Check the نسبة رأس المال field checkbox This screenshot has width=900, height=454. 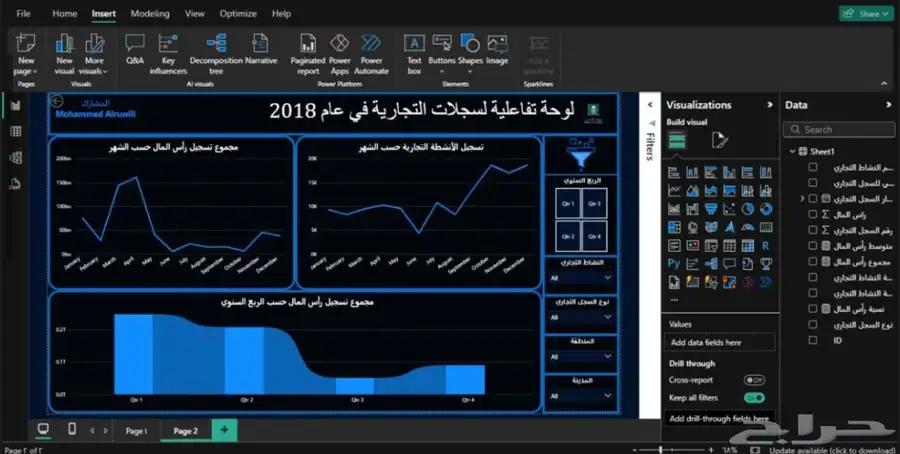pyautogui.click(x=813, y=309)
